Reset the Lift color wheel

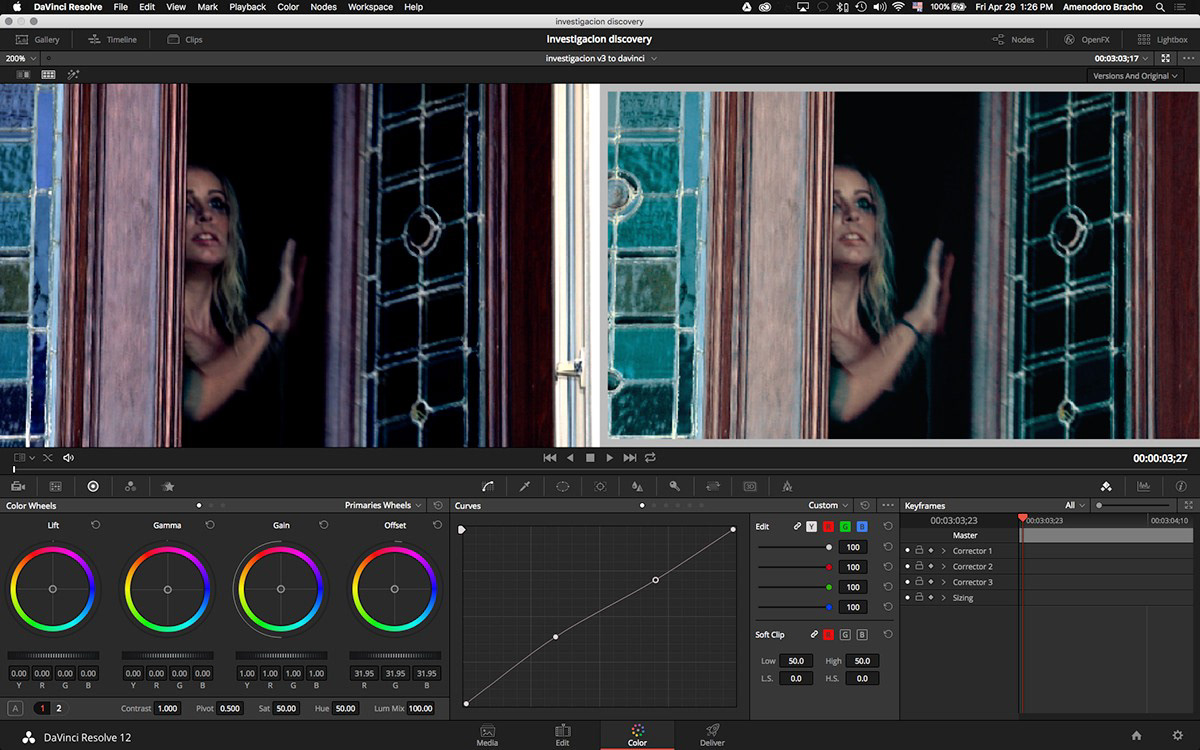tap(96, 525)
